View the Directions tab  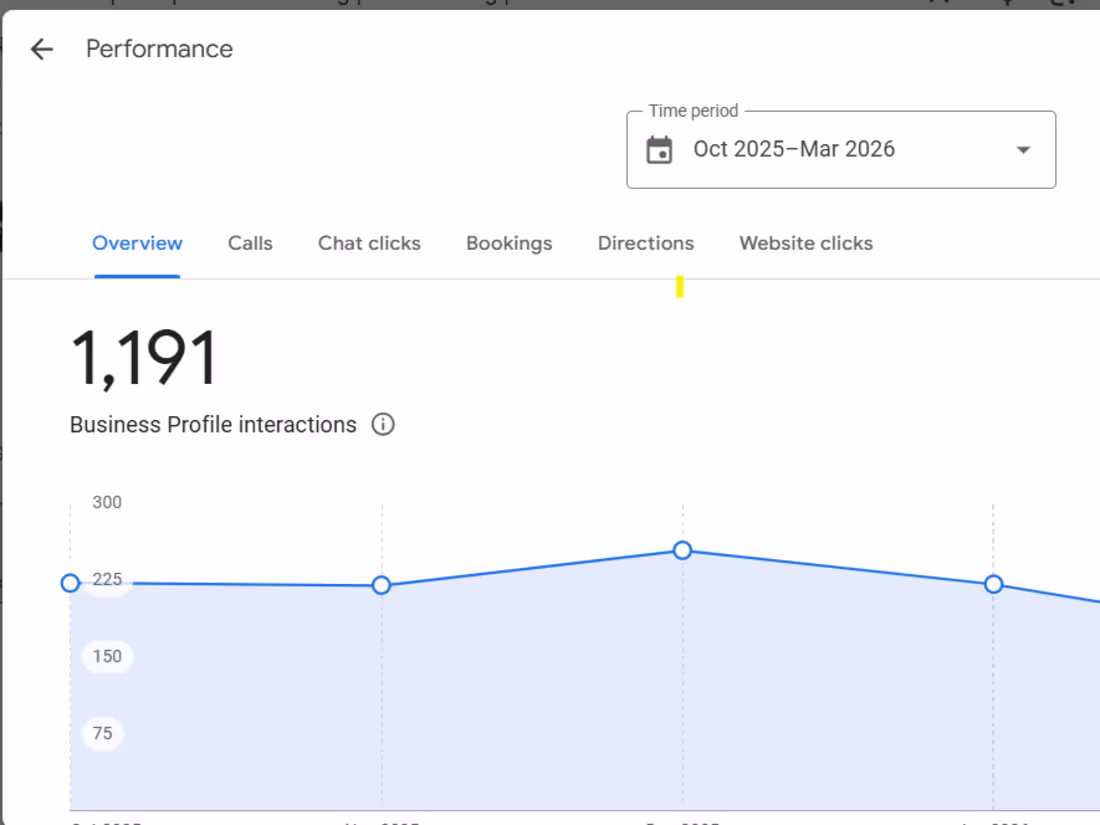coord(646,243)
